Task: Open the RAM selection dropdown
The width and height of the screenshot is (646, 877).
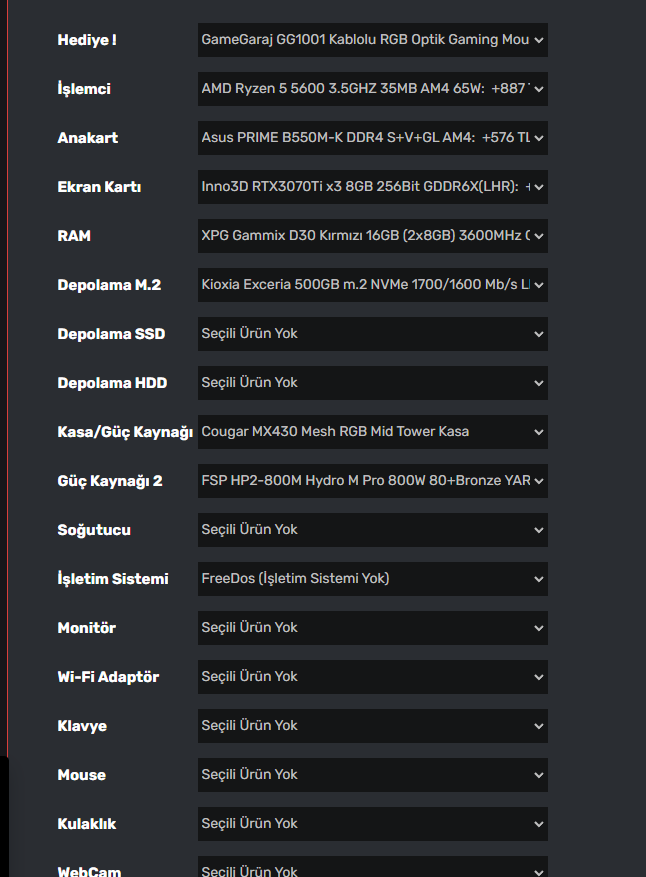Action: pyautogui.click(x=372, y=236)
